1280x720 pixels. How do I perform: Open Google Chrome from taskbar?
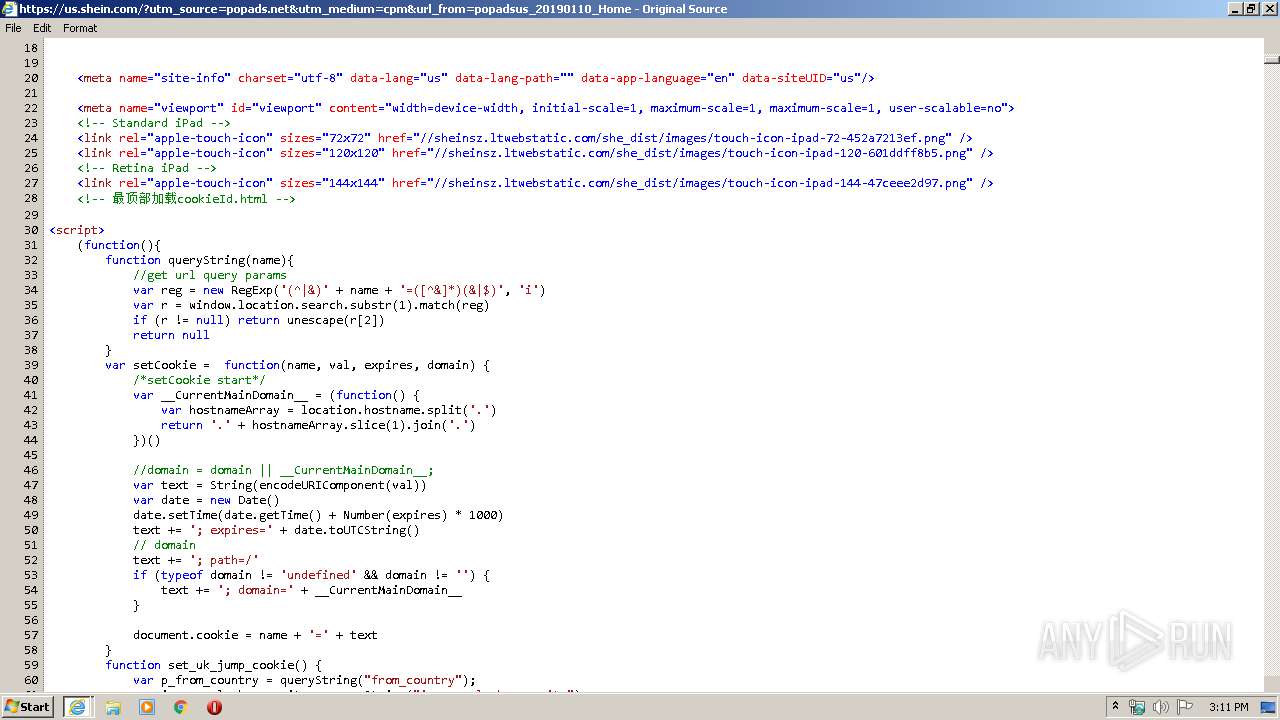pyautogui.click(x=180, y=706)
